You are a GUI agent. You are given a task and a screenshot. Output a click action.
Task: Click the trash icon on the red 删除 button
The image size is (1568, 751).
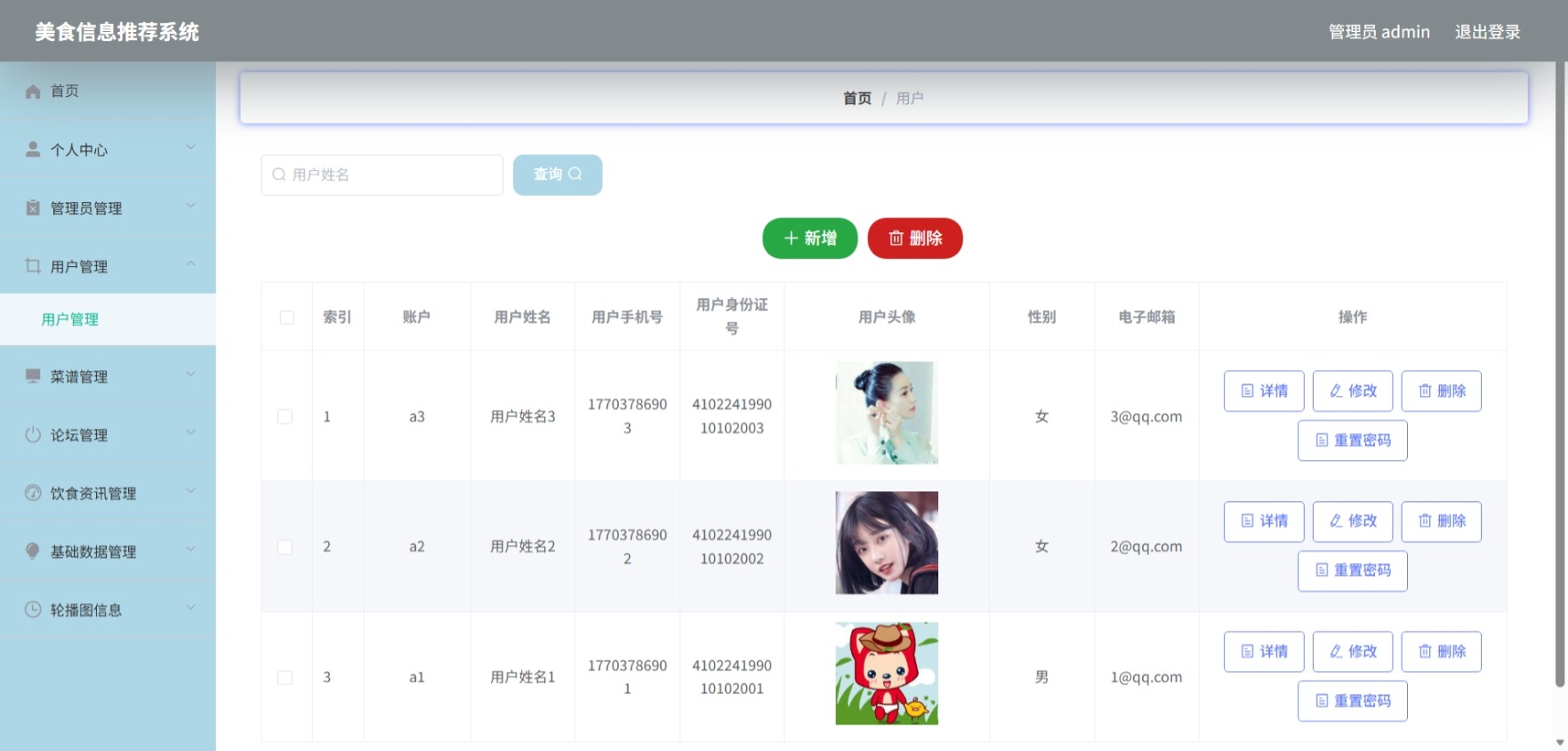coord(896,238)
